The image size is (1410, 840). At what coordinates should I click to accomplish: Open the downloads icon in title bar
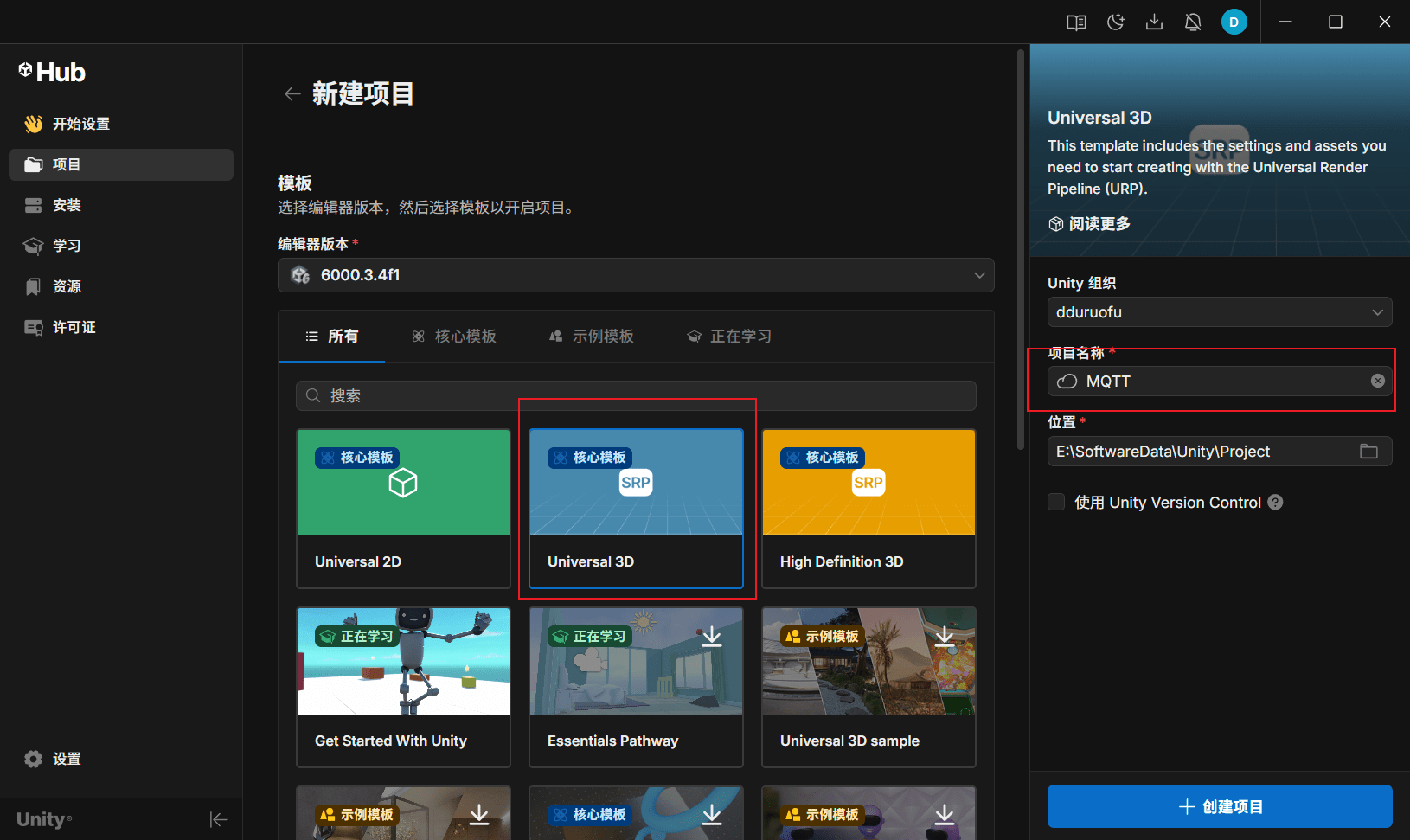[1154, 22]
